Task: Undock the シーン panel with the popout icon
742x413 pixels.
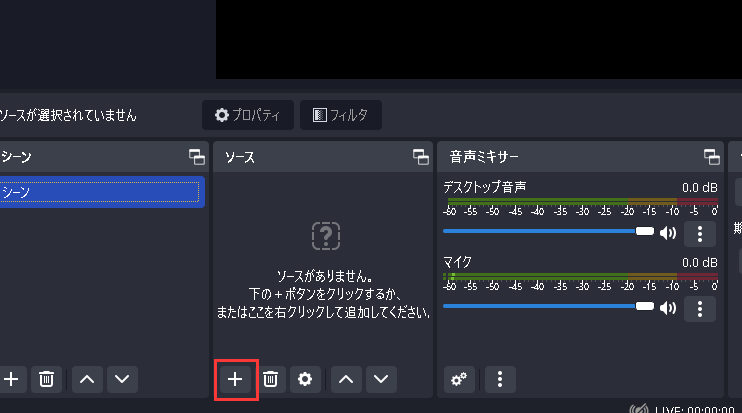Action: click(197, 157)
